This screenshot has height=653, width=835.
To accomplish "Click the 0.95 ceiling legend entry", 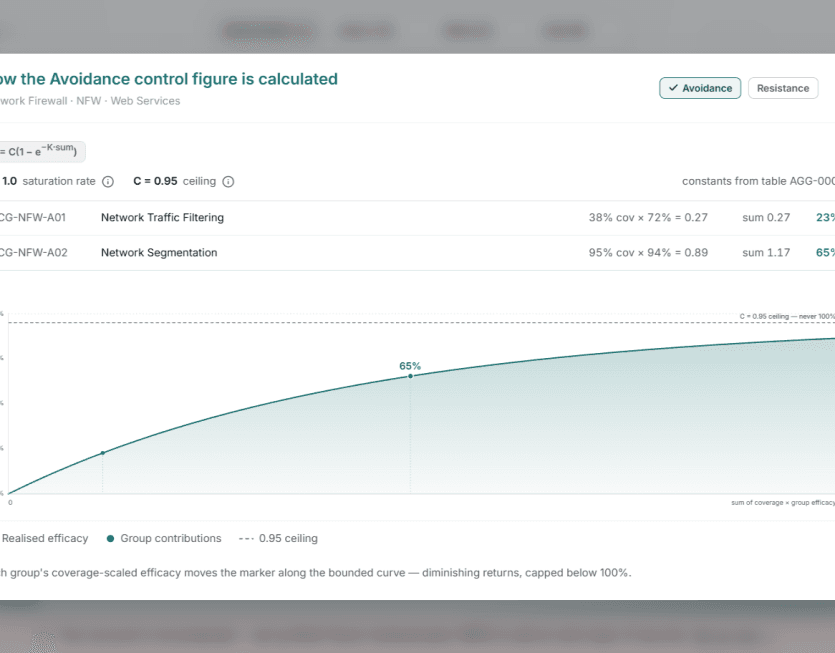I will (278, 538).
